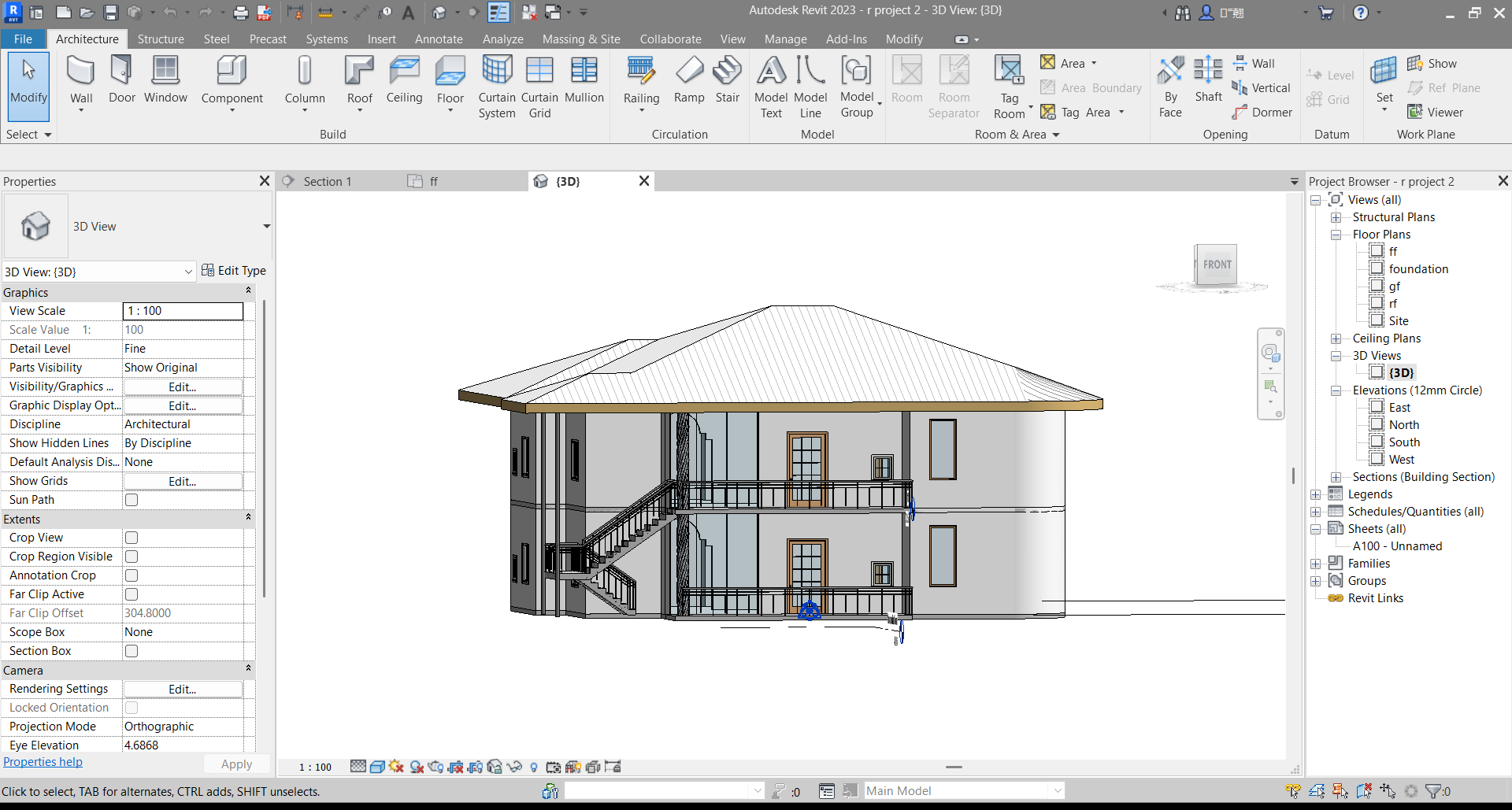Viewport: 1512px width, 810px height.
Task: Select the Door tool
Action: point(122,80)
